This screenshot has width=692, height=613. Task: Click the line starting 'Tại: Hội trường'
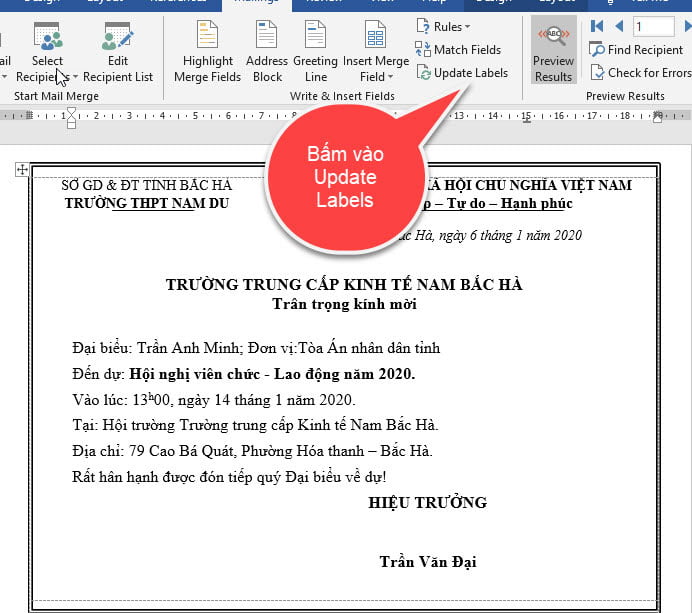(x=255, y=425)
